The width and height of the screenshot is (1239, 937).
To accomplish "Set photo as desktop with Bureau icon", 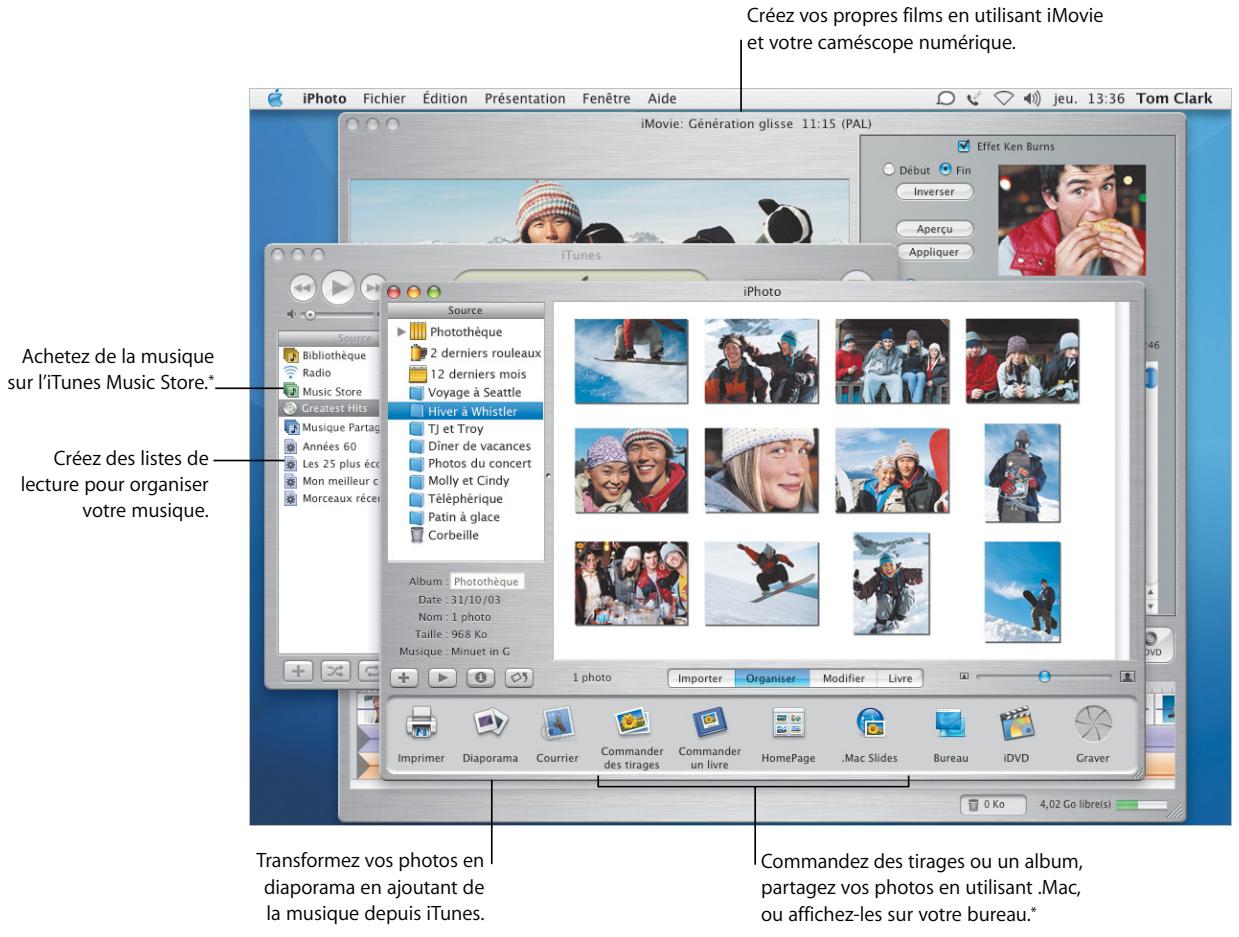I will tap(950, 722).
